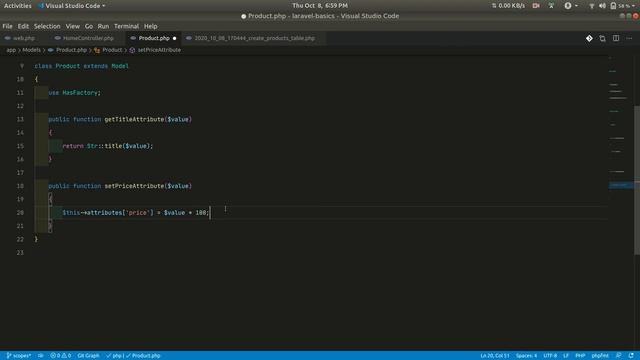
Task: Open Git Graph from status bar
Action: [88, 356]
